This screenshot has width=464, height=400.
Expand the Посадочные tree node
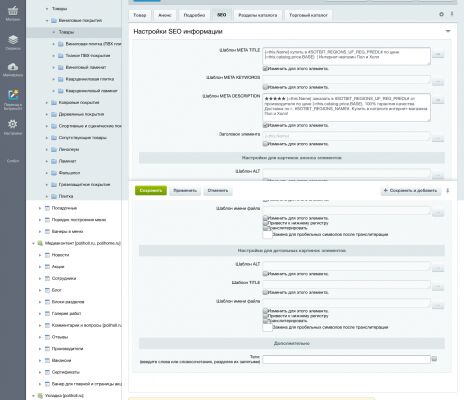click(40, 208)
